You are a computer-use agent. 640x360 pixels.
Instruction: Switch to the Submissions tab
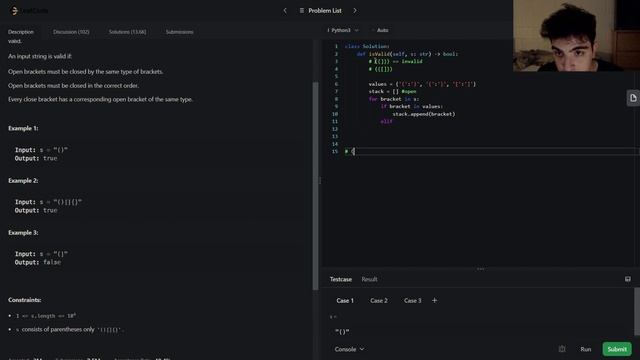pos(180,32)
